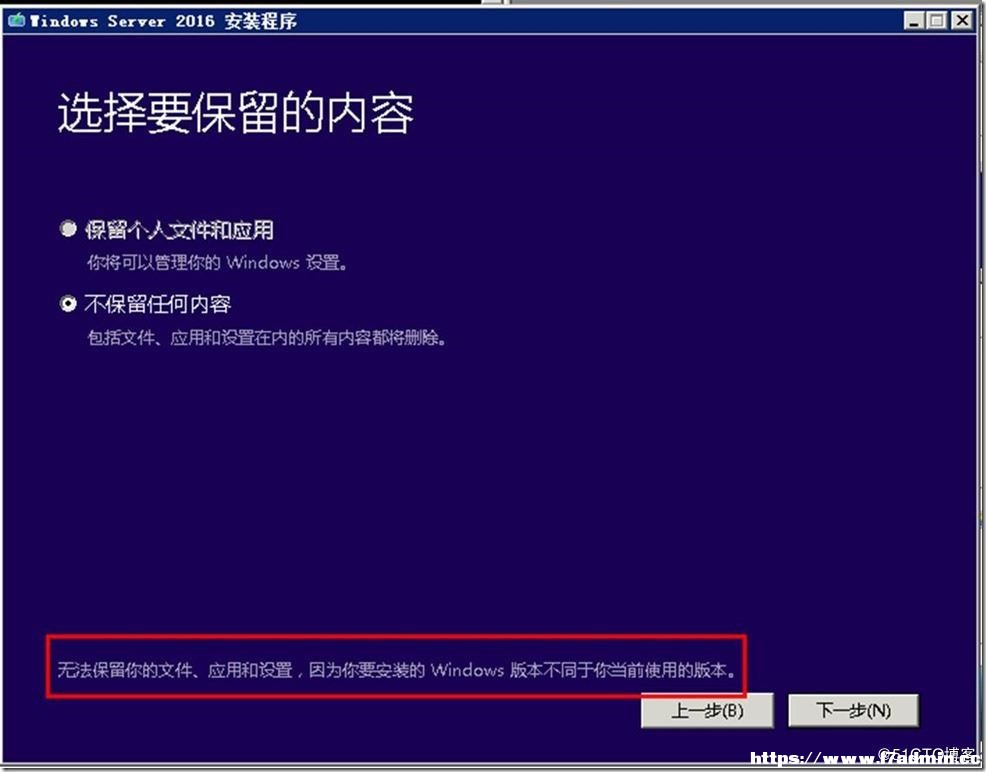Close the Windows Server 2016 安装程序 window
The width and height of the screenshot is (986, 772).
click(962, 21)
